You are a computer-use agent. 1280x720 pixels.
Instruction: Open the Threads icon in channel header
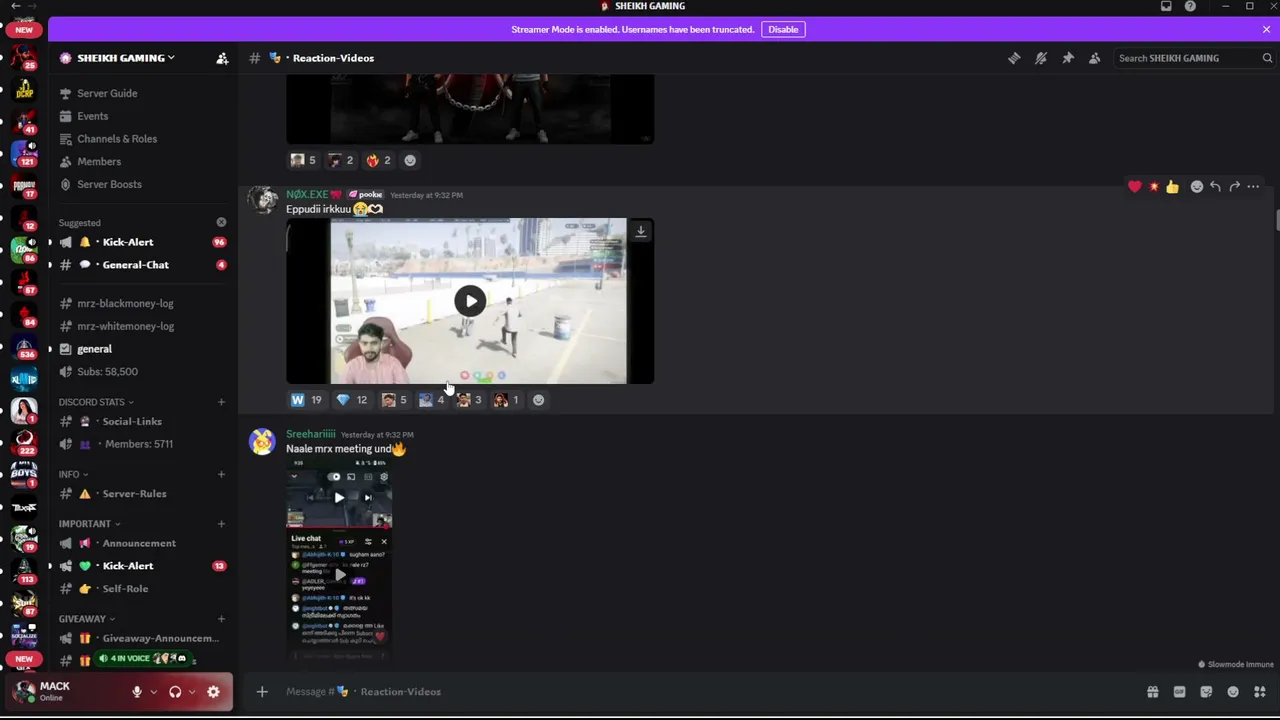(x=1014, y=58)
